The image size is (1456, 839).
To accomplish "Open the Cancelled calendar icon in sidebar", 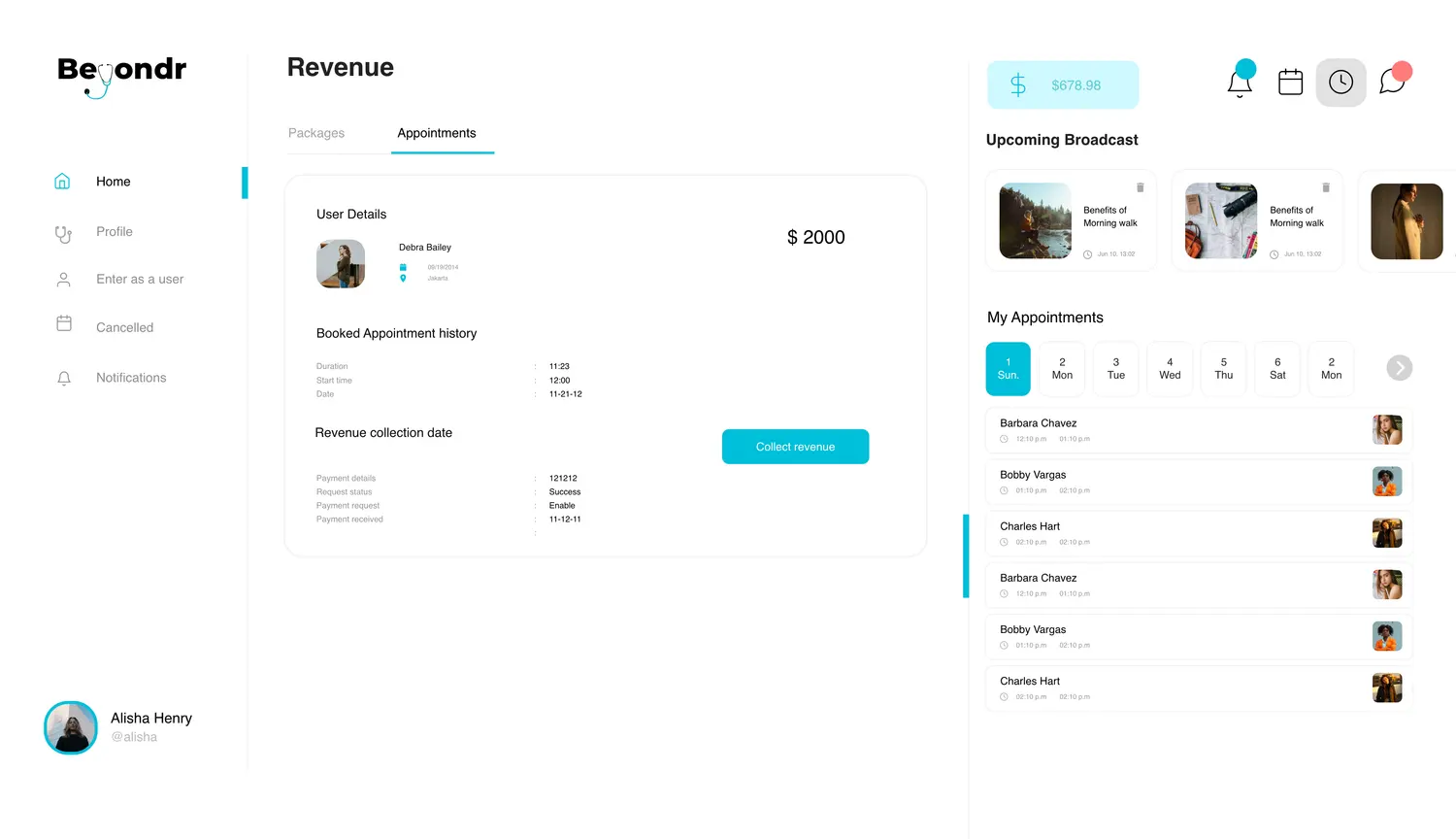I will click(64, 323).
